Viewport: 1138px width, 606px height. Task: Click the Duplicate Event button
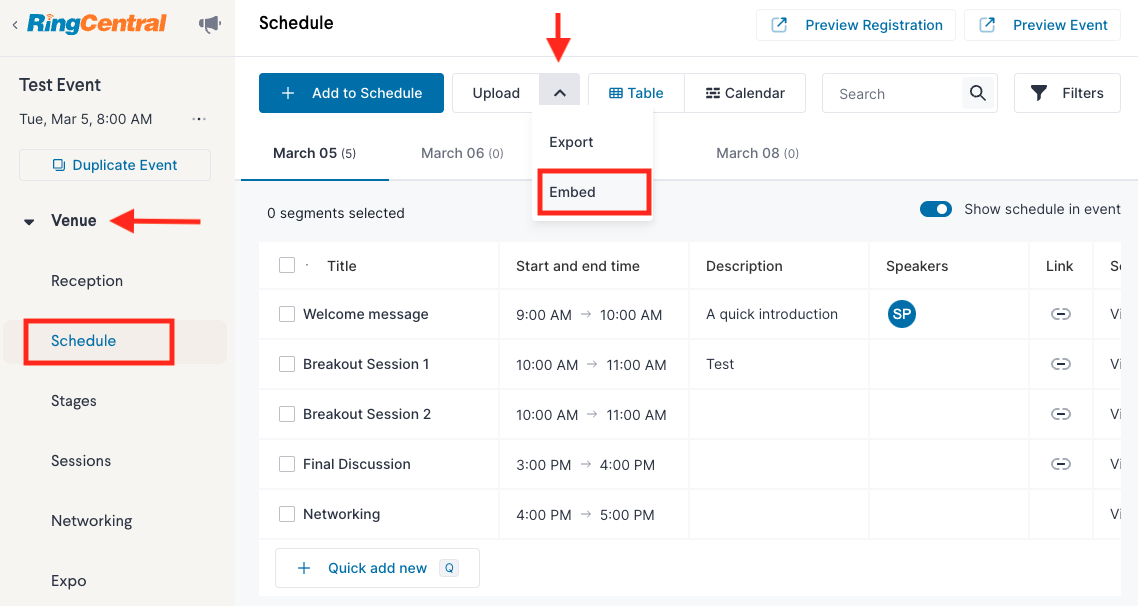pos(115,165)
